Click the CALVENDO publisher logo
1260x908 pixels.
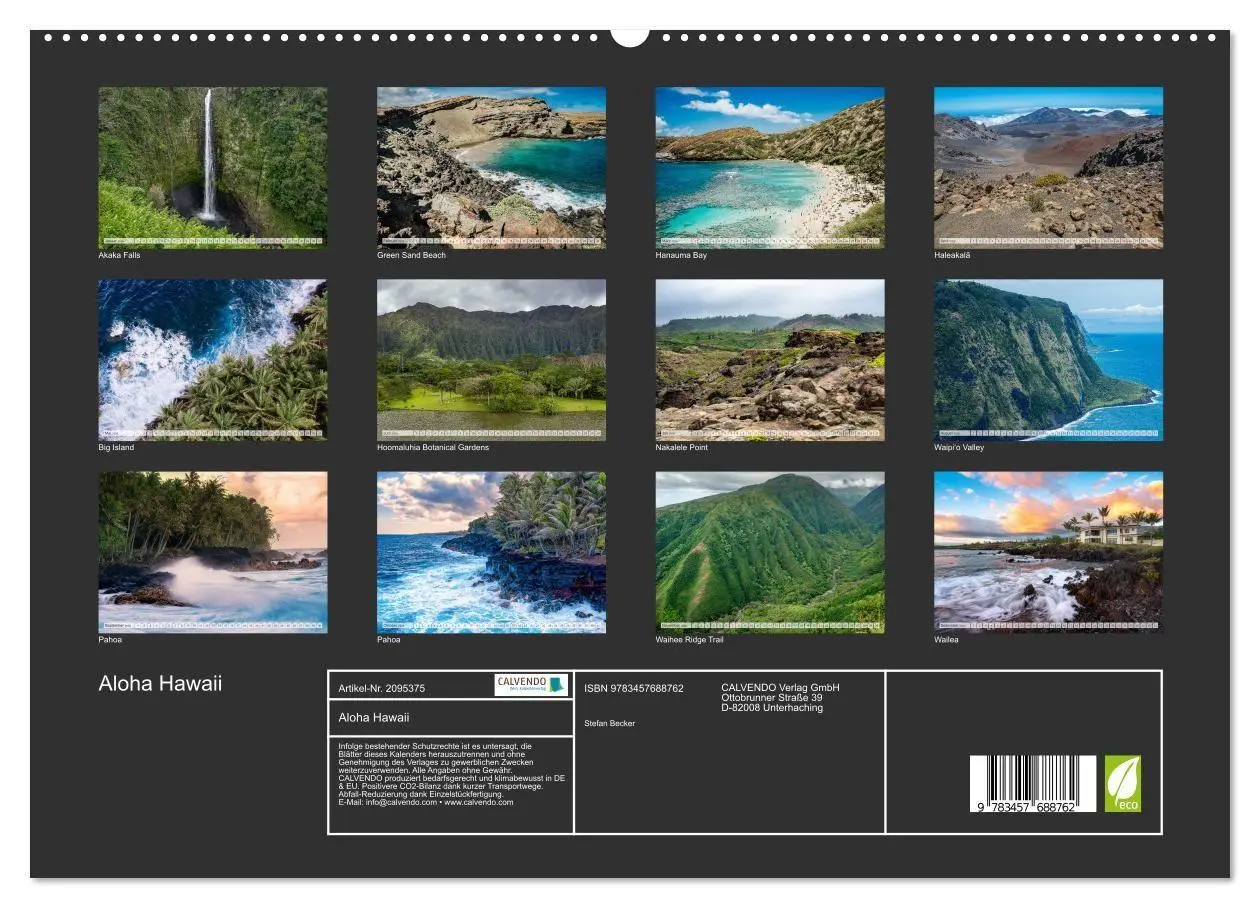point(530,684)
